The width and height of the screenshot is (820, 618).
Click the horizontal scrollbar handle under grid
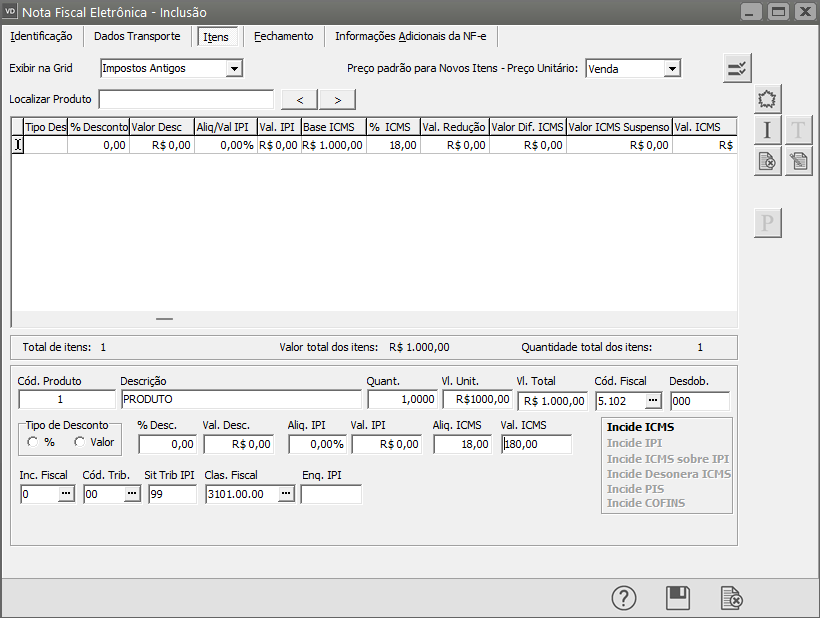point(165,319)
